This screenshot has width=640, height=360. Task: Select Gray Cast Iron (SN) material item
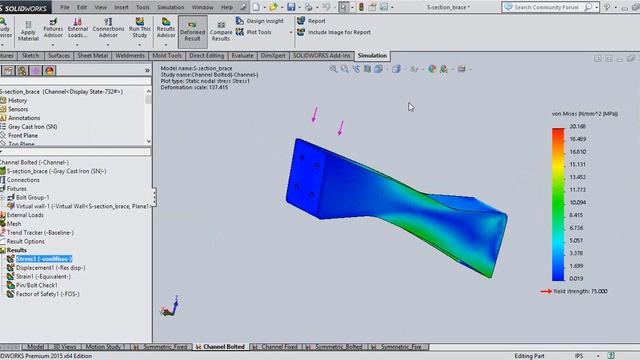(x=29, y=127)
